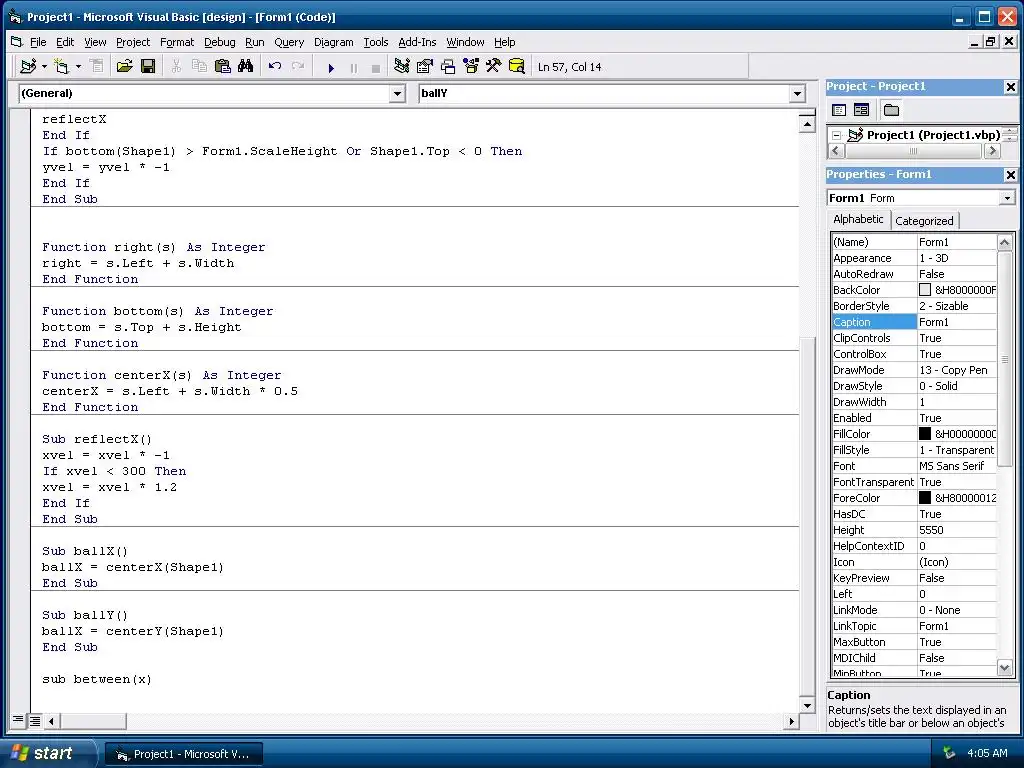Viewport: 1024px width, 768px height.
Task: Click the Open Project folder icon
Action: pos(125,67)
